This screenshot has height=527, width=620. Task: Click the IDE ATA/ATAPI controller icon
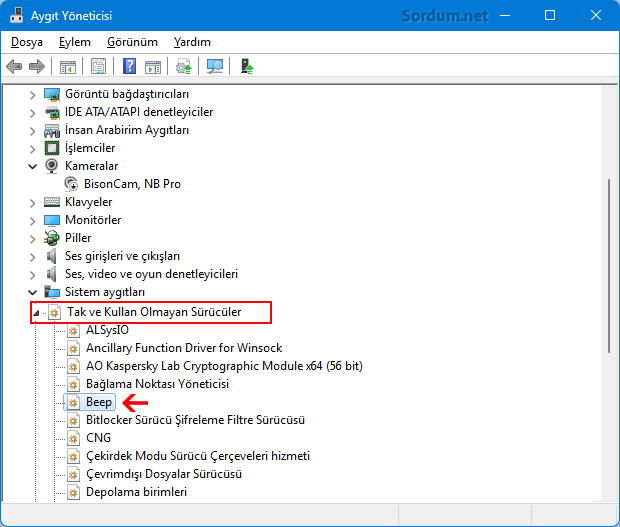click(52, 112)
